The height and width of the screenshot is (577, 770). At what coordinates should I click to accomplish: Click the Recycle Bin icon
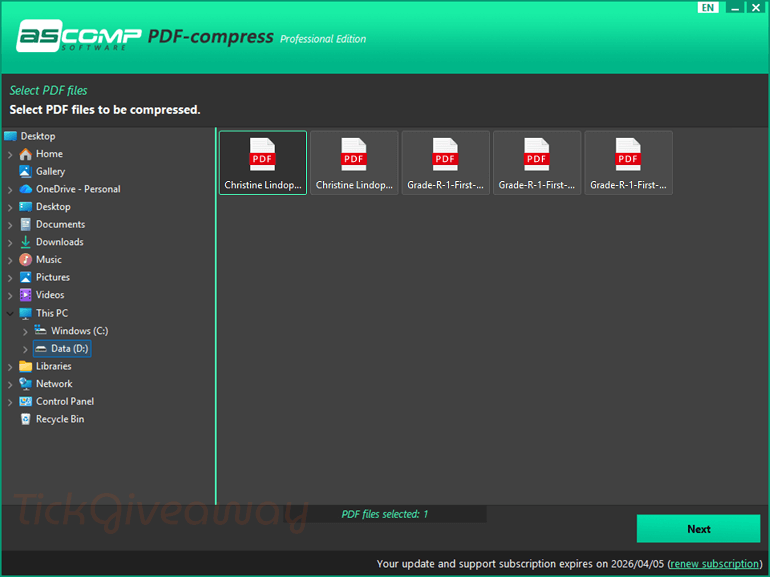(26, 419)
